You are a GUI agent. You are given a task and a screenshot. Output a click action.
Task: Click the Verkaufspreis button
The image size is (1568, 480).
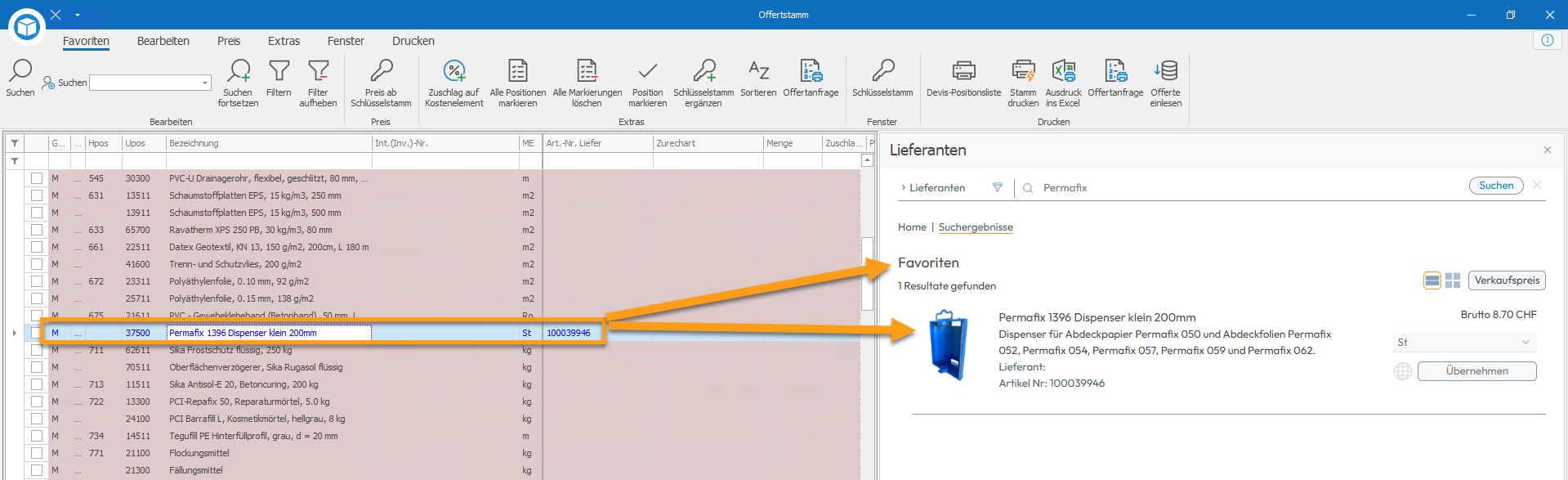tap(1507, 280)
